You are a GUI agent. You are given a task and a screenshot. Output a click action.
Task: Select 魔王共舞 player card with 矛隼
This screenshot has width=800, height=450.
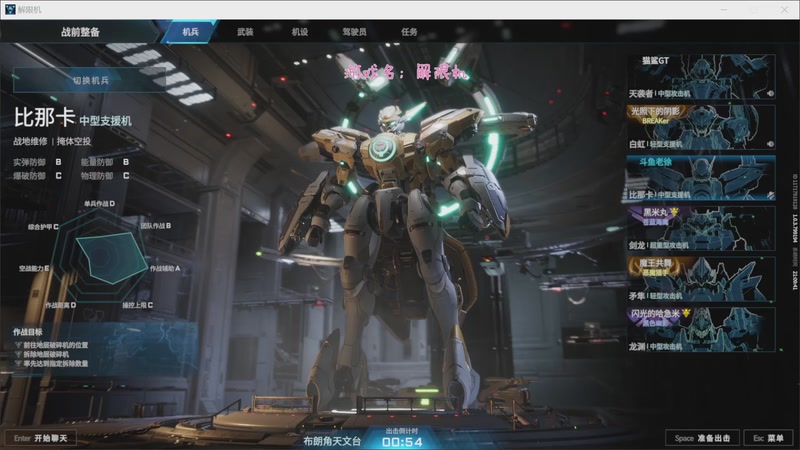click(x=702, y=279)
